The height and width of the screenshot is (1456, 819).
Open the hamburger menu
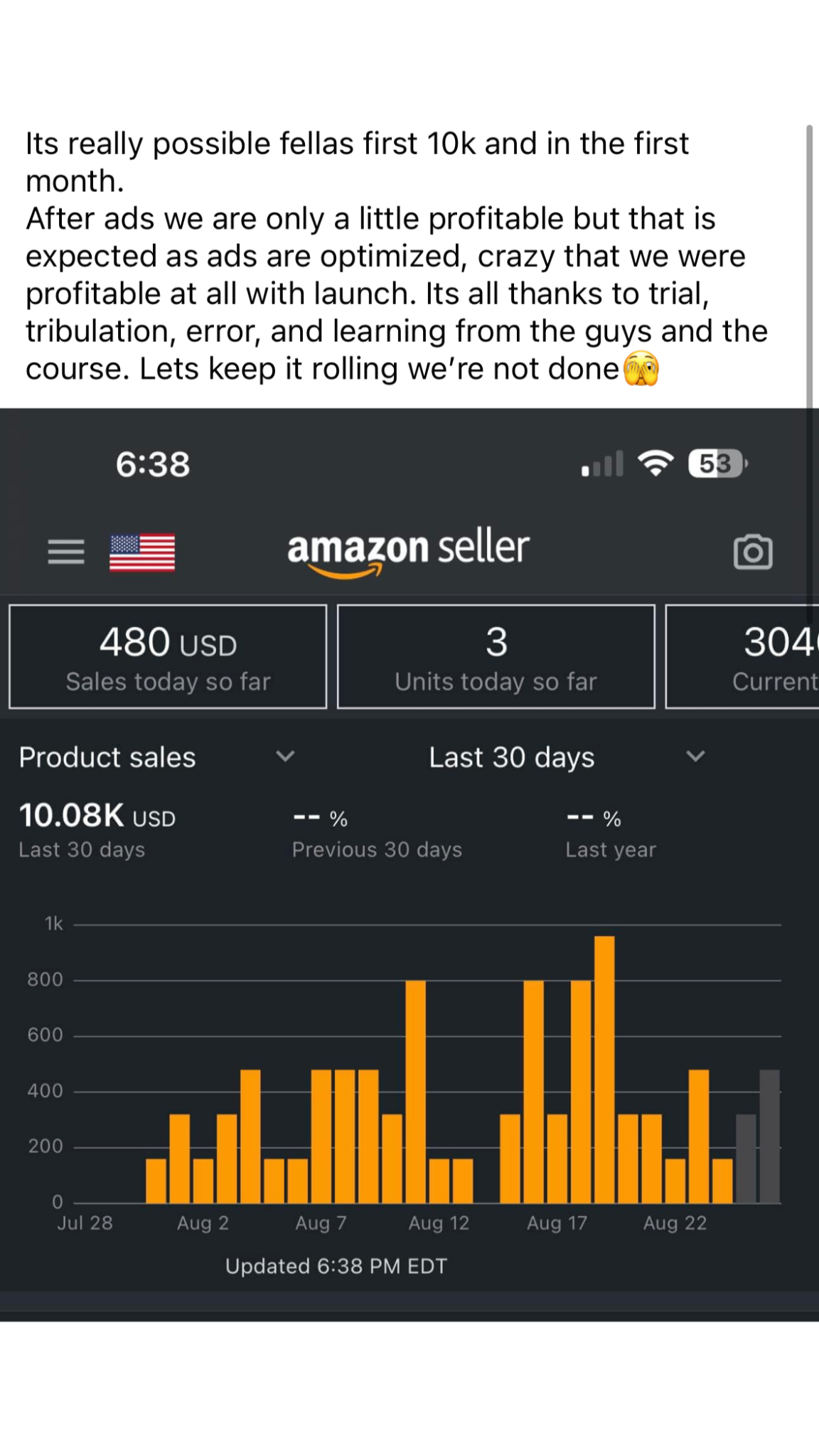(x=66, y=552)
